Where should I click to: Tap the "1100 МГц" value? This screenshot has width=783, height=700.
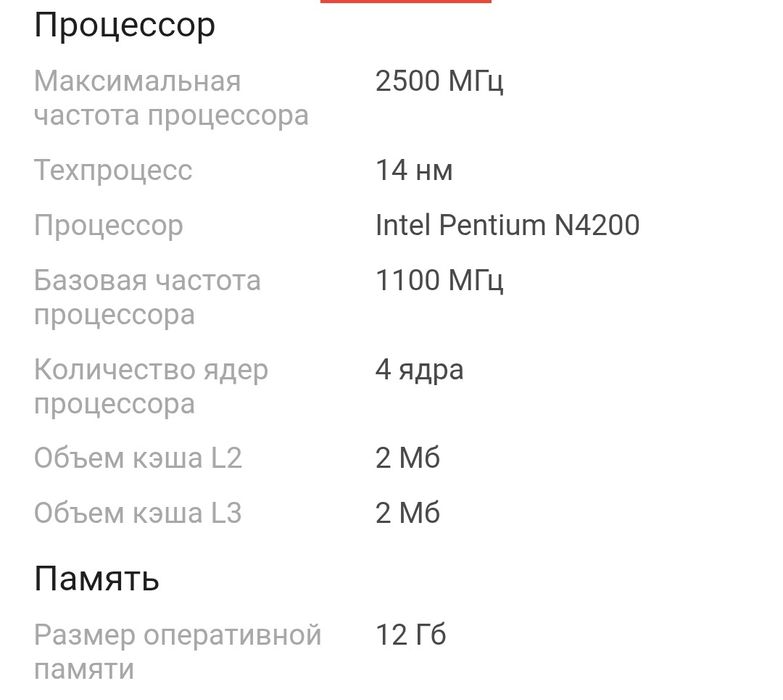[x=439, y=280]
